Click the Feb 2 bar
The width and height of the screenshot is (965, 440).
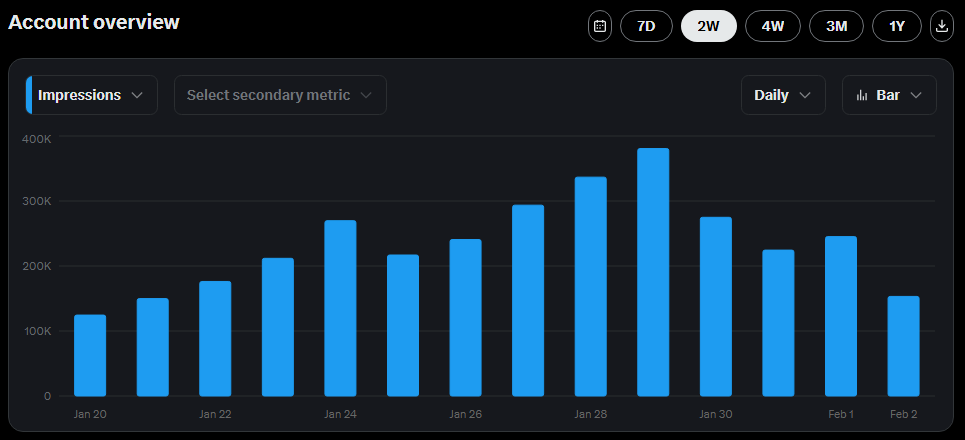pyautogui.click(x=903, y=346)
